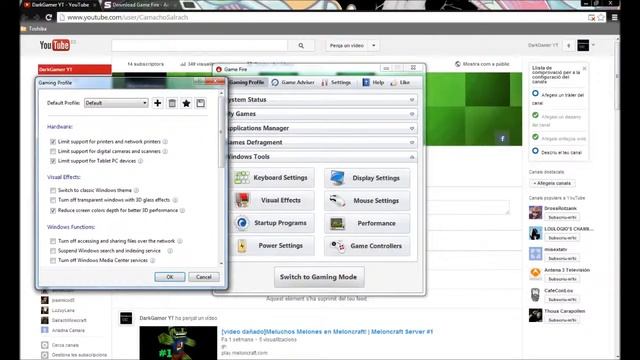640x360 pixels.
Task: Click the YouTube logo
Action: point(55,45)
